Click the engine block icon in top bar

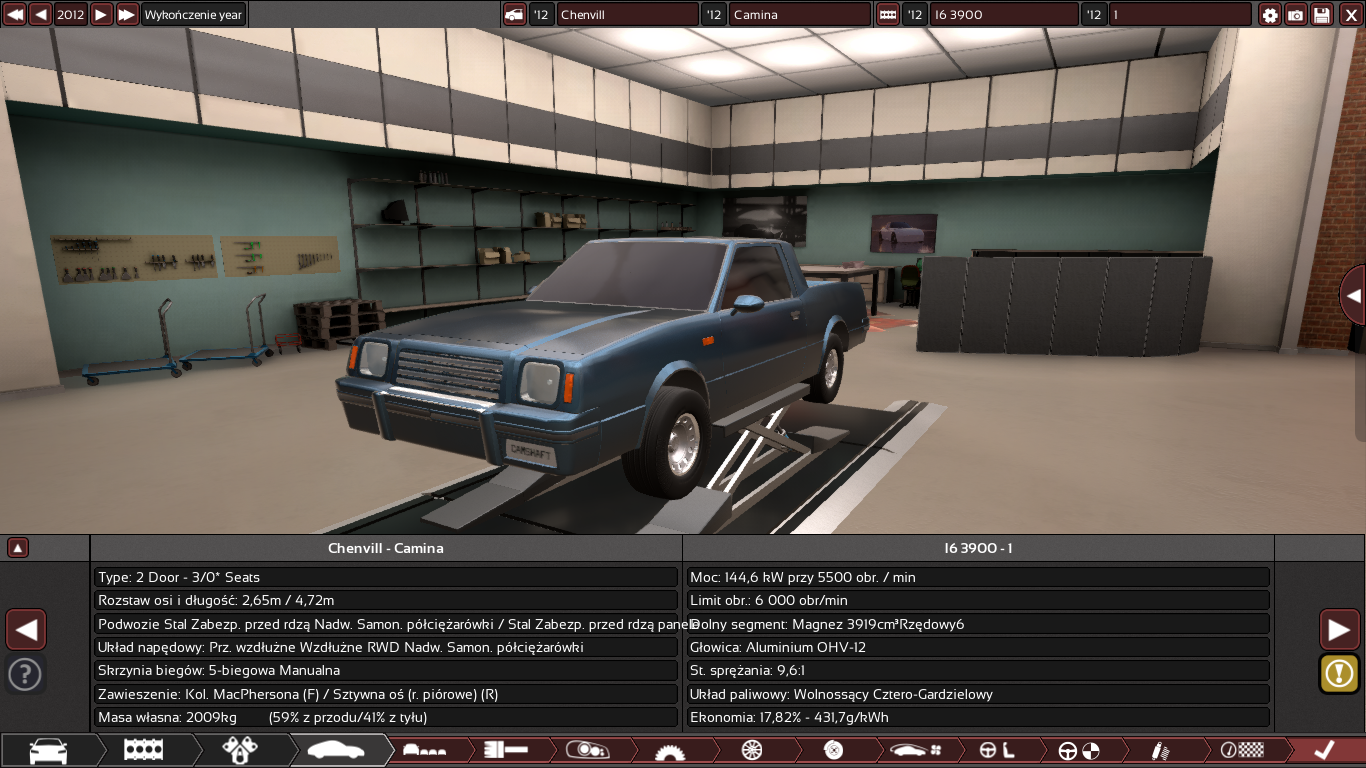point(887,14)
